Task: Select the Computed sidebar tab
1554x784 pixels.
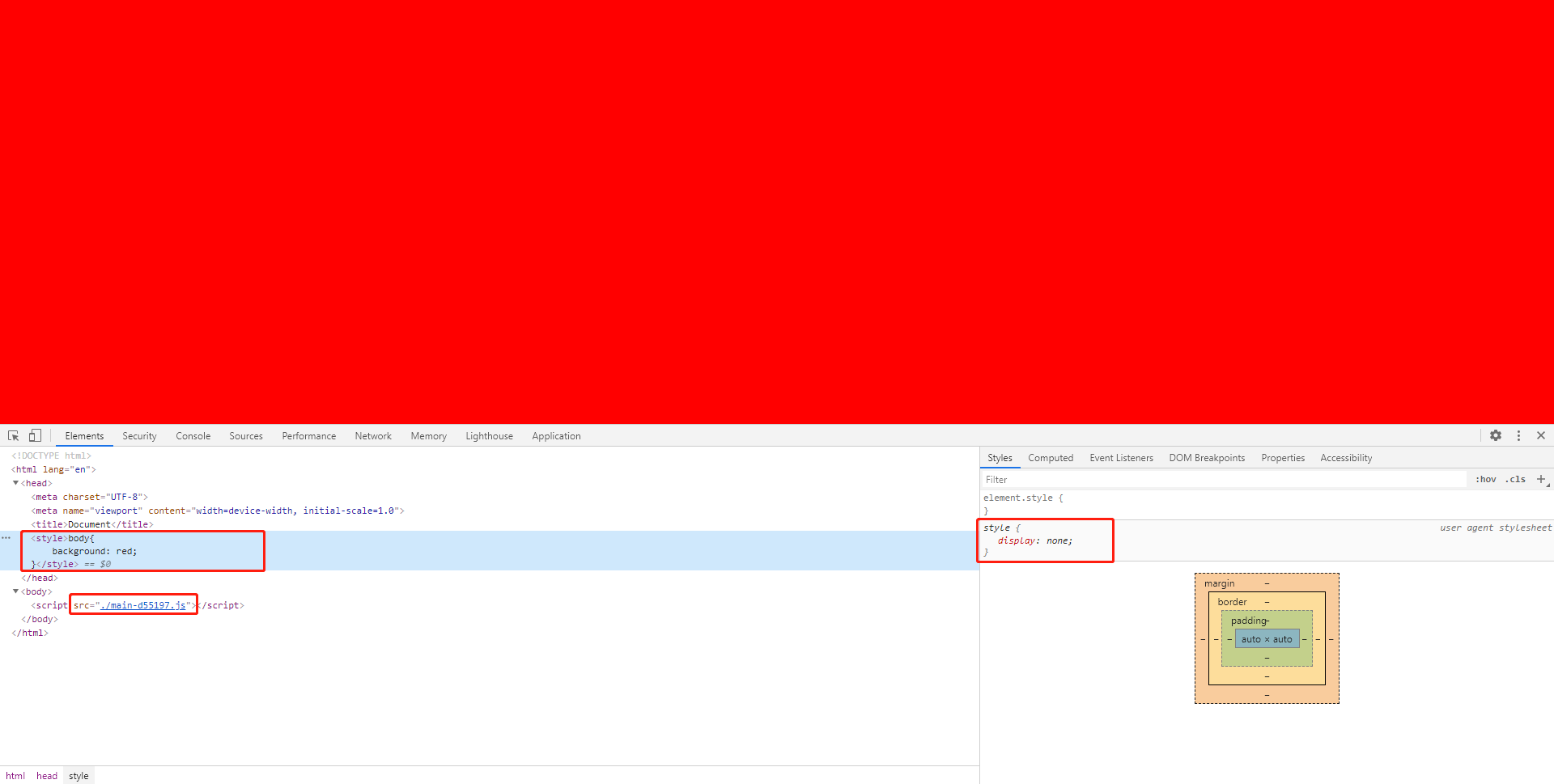Action: (1051, 458)
